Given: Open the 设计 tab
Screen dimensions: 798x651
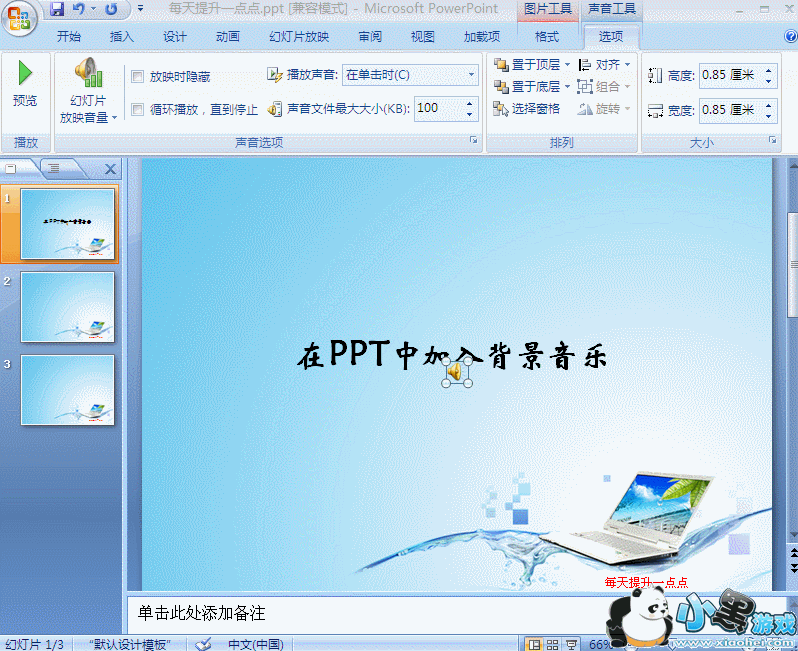Looking at the screenshot, I should pyautogui.click(x=175, y=36).
